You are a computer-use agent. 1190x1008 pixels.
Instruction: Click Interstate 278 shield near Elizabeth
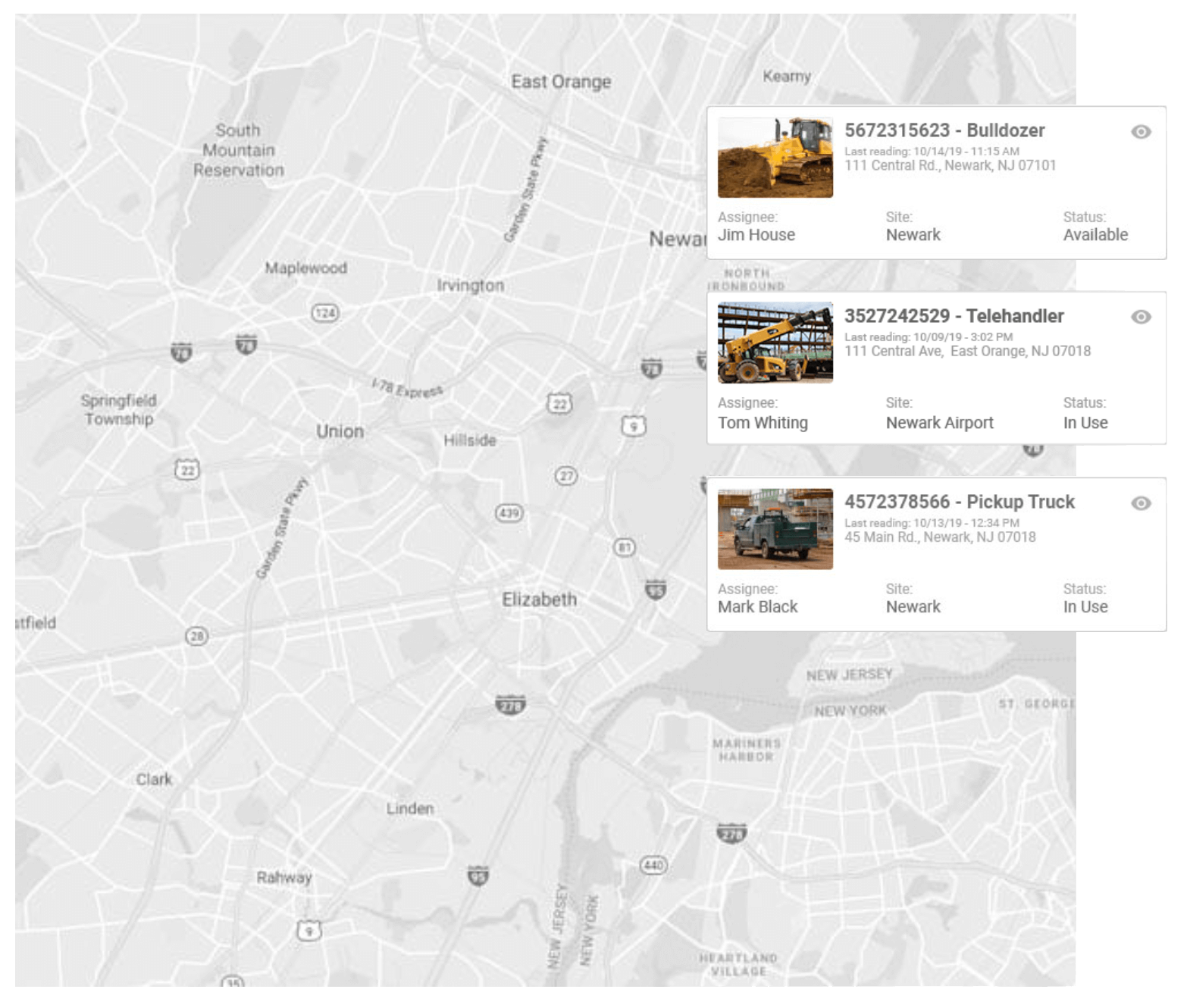(510, 705)
